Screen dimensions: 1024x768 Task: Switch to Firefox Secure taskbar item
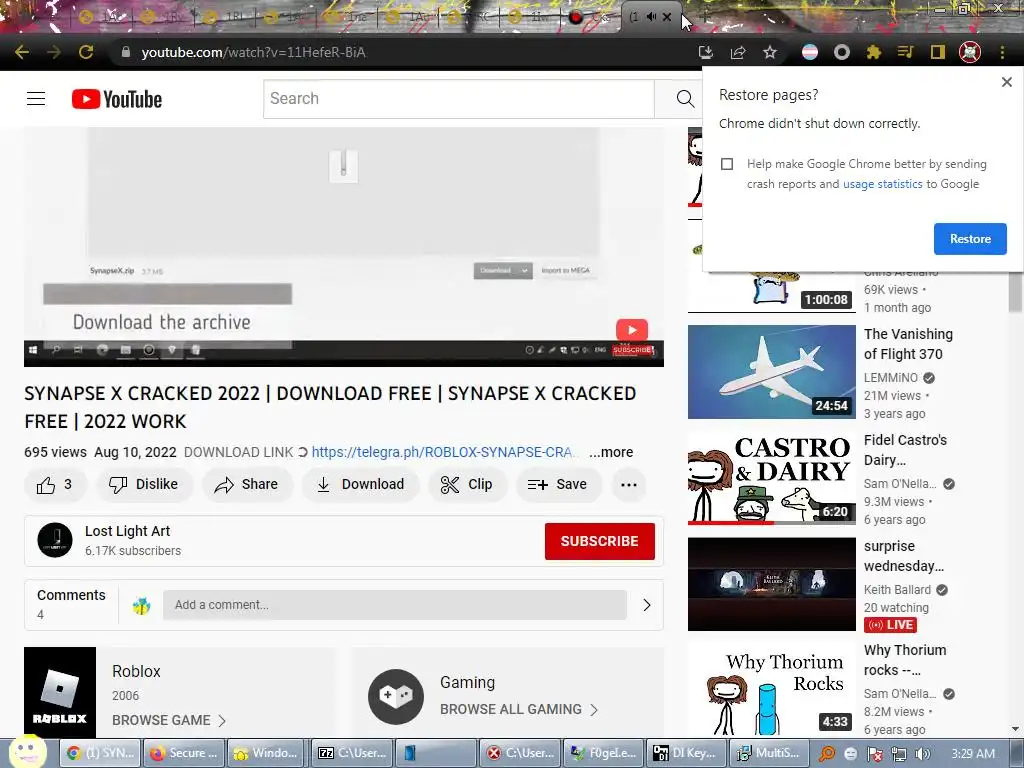click(184, 753)
